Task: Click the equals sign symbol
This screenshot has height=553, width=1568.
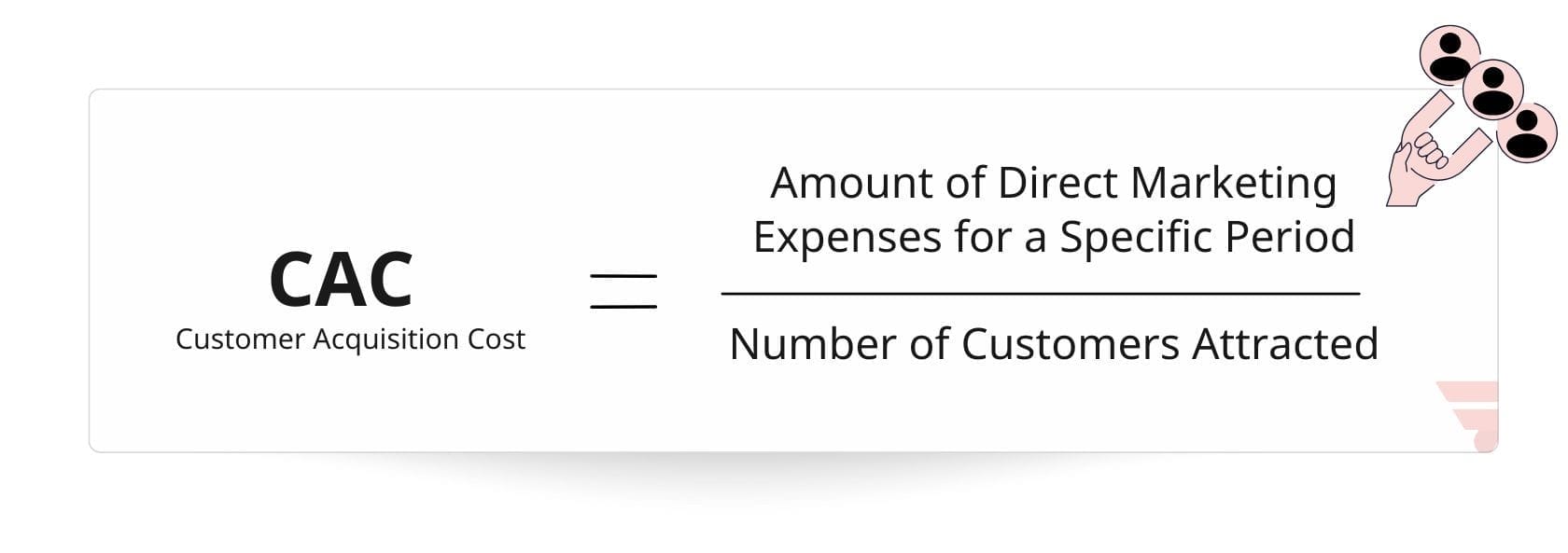Action: click(623, 291)
